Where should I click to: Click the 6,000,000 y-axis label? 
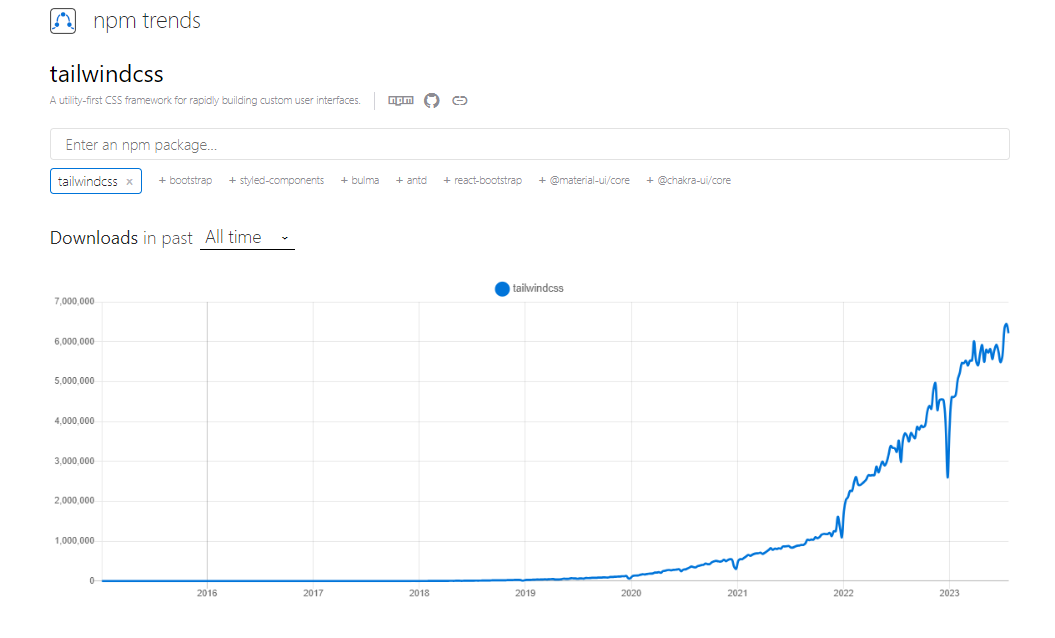(74, 341)
